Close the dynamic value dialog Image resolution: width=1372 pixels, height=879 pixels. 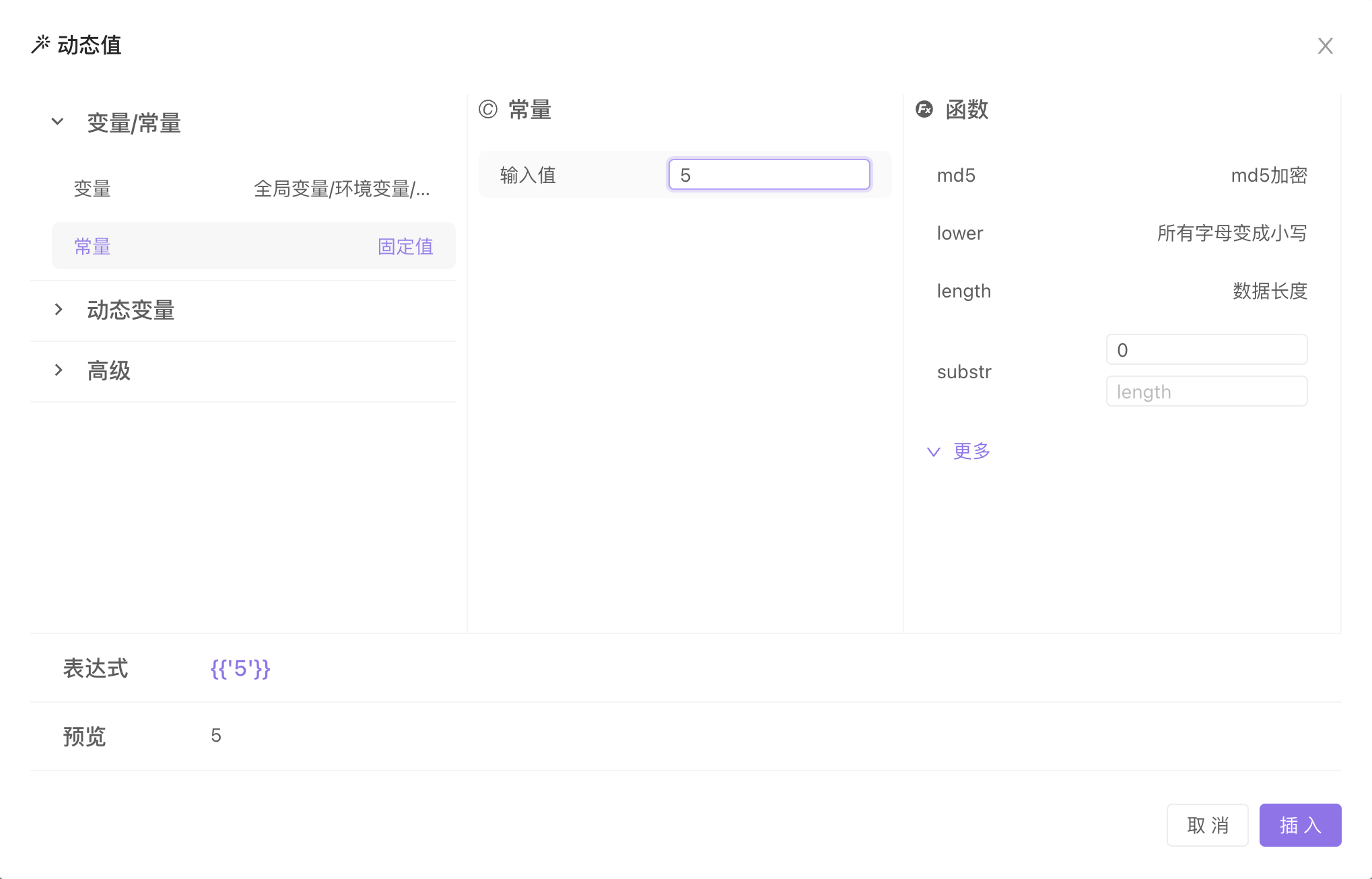(1325, 46)
